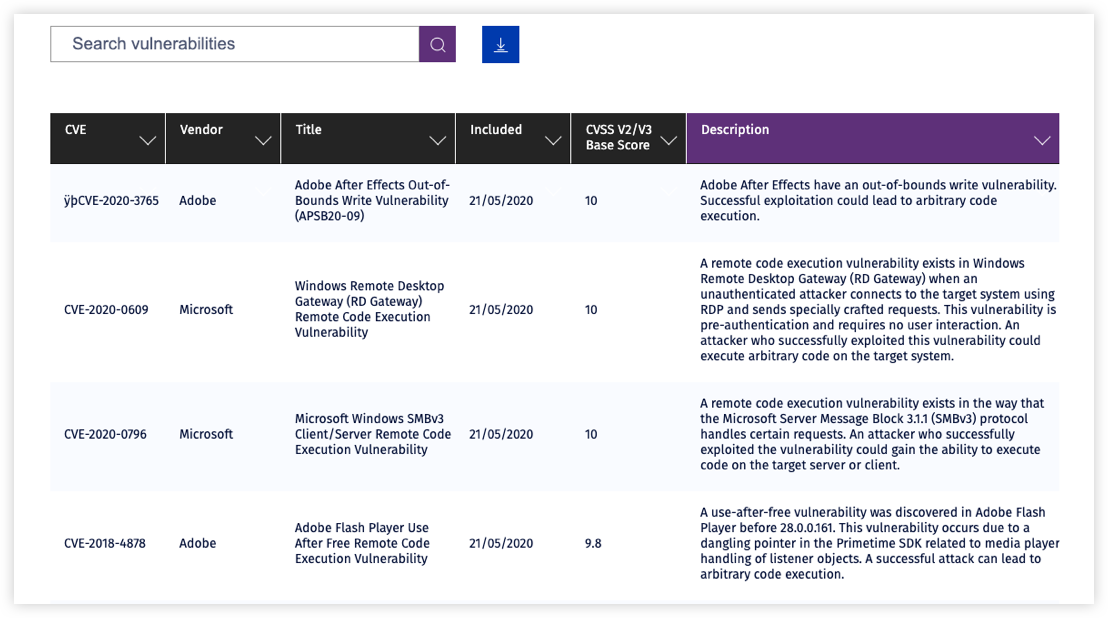Select the Windows Remote Desktop Gateway title
The image size is (1108, 618).
(370, 309)
